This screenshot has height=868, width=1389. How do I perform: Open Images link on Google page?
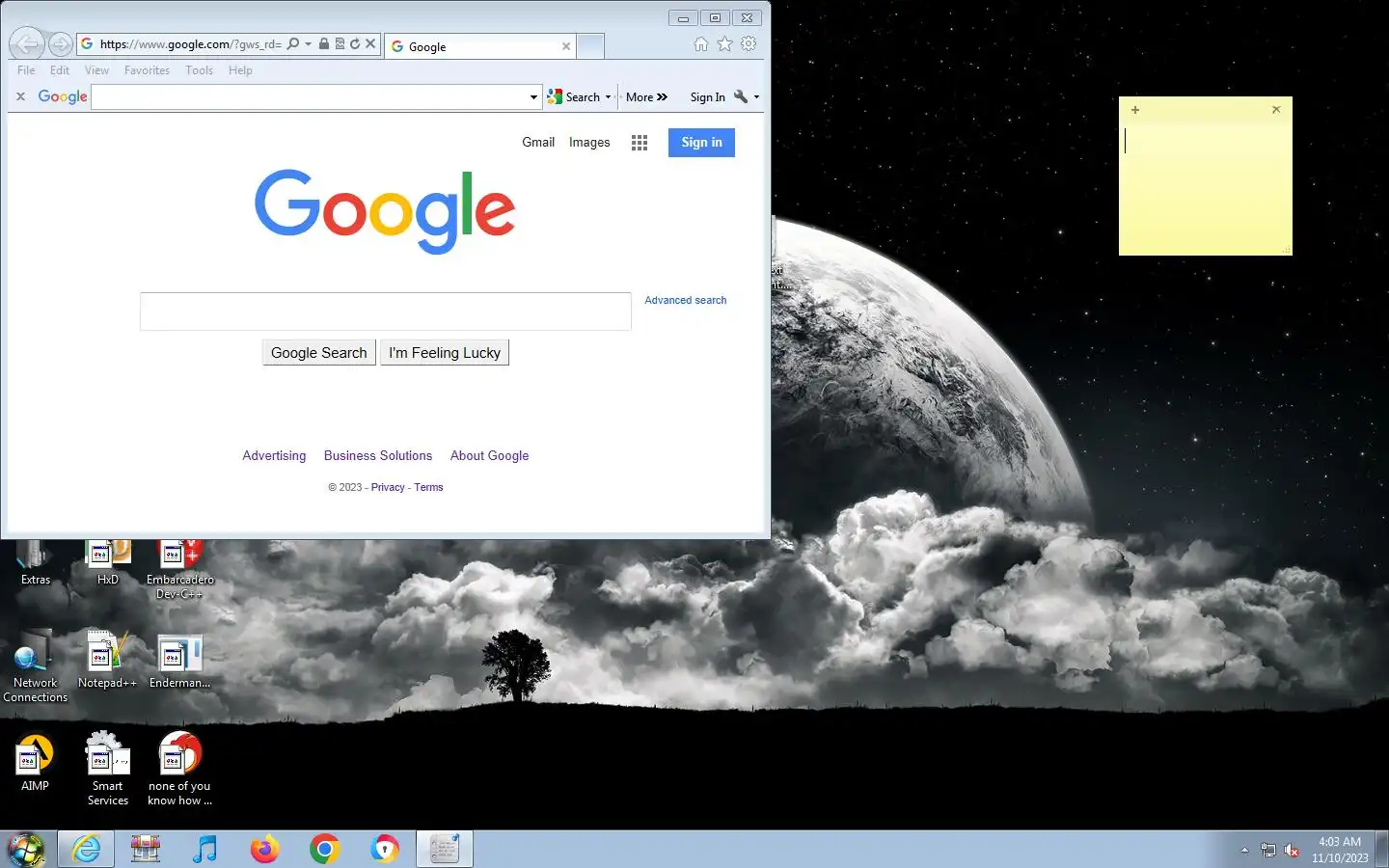coord(589,142)
